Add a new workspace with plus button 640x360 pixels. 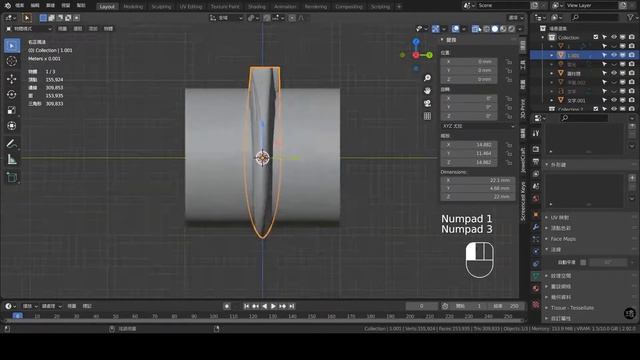point(399,7)
